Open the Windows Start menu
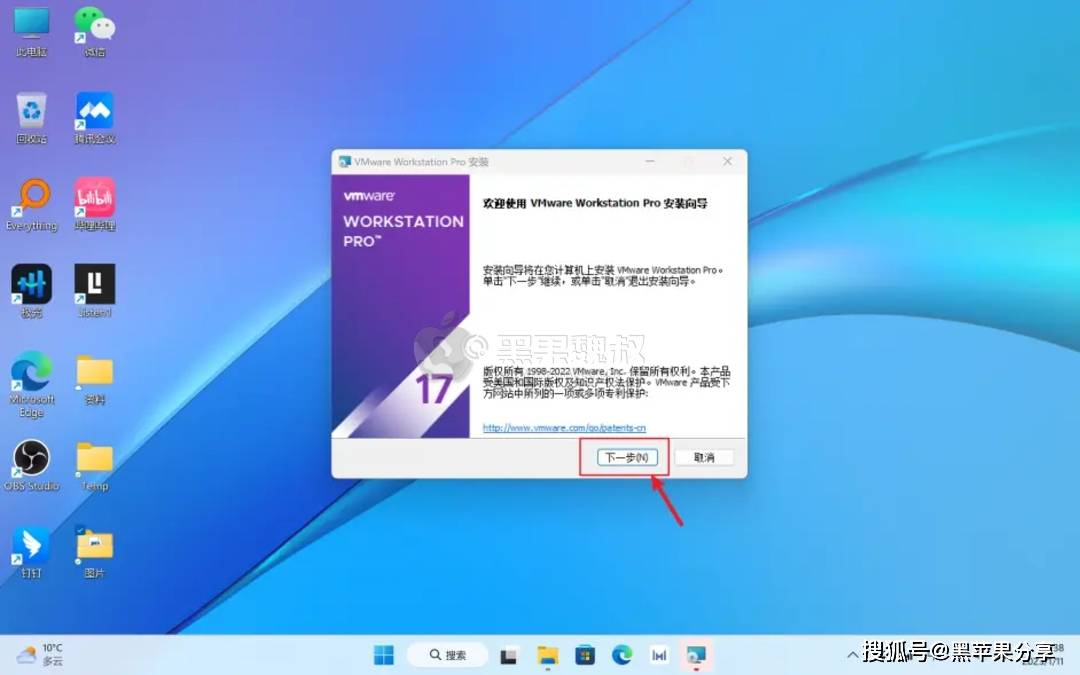This screenshot has height=675, width=1080. point(384,655)
